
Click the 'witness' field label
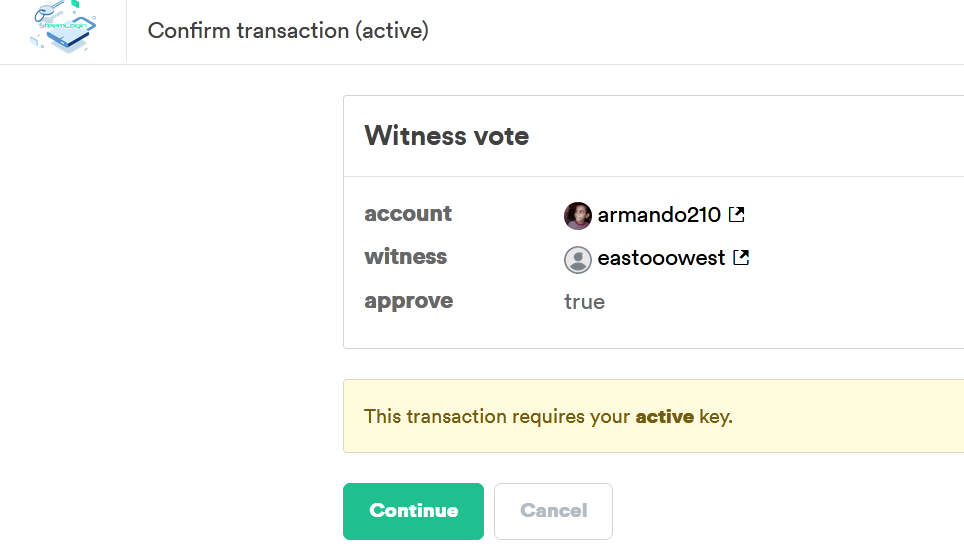[x=405, y=257]
